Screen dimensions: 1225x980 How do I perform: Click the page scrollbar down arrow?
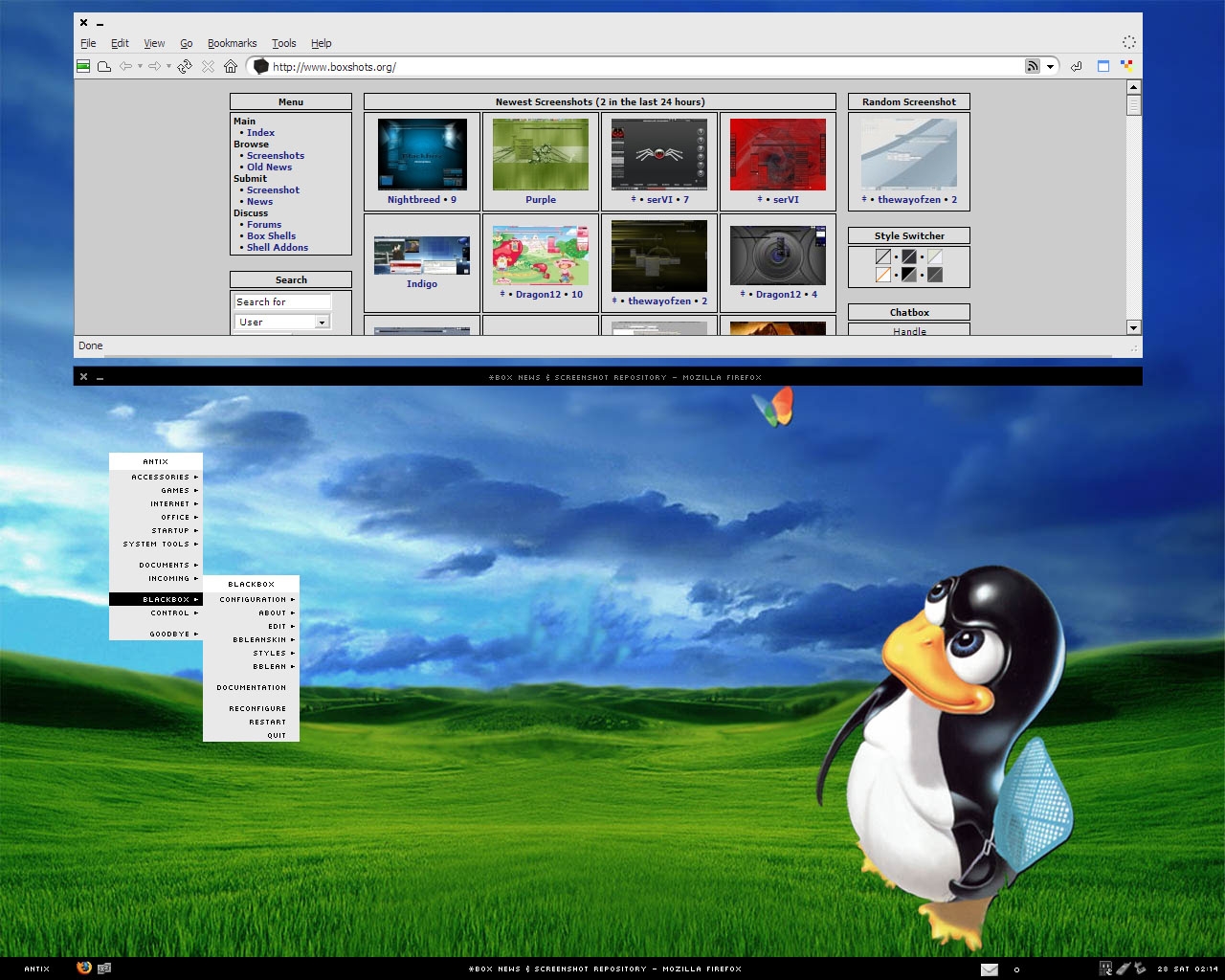tap(1133, 327)
